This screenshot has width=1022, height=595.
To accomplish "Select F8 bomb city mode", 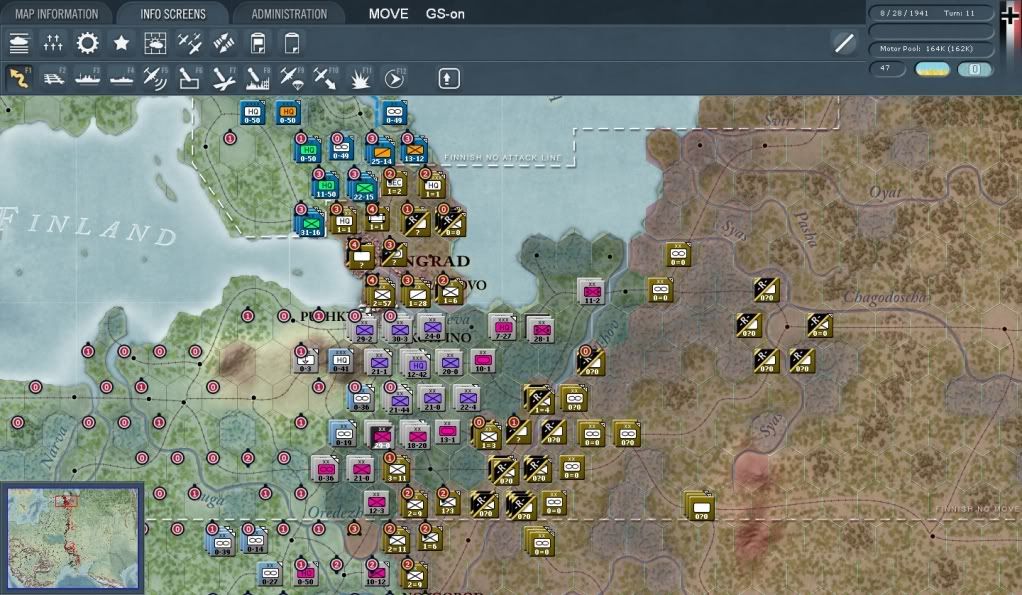I will (x=257, y=78).
